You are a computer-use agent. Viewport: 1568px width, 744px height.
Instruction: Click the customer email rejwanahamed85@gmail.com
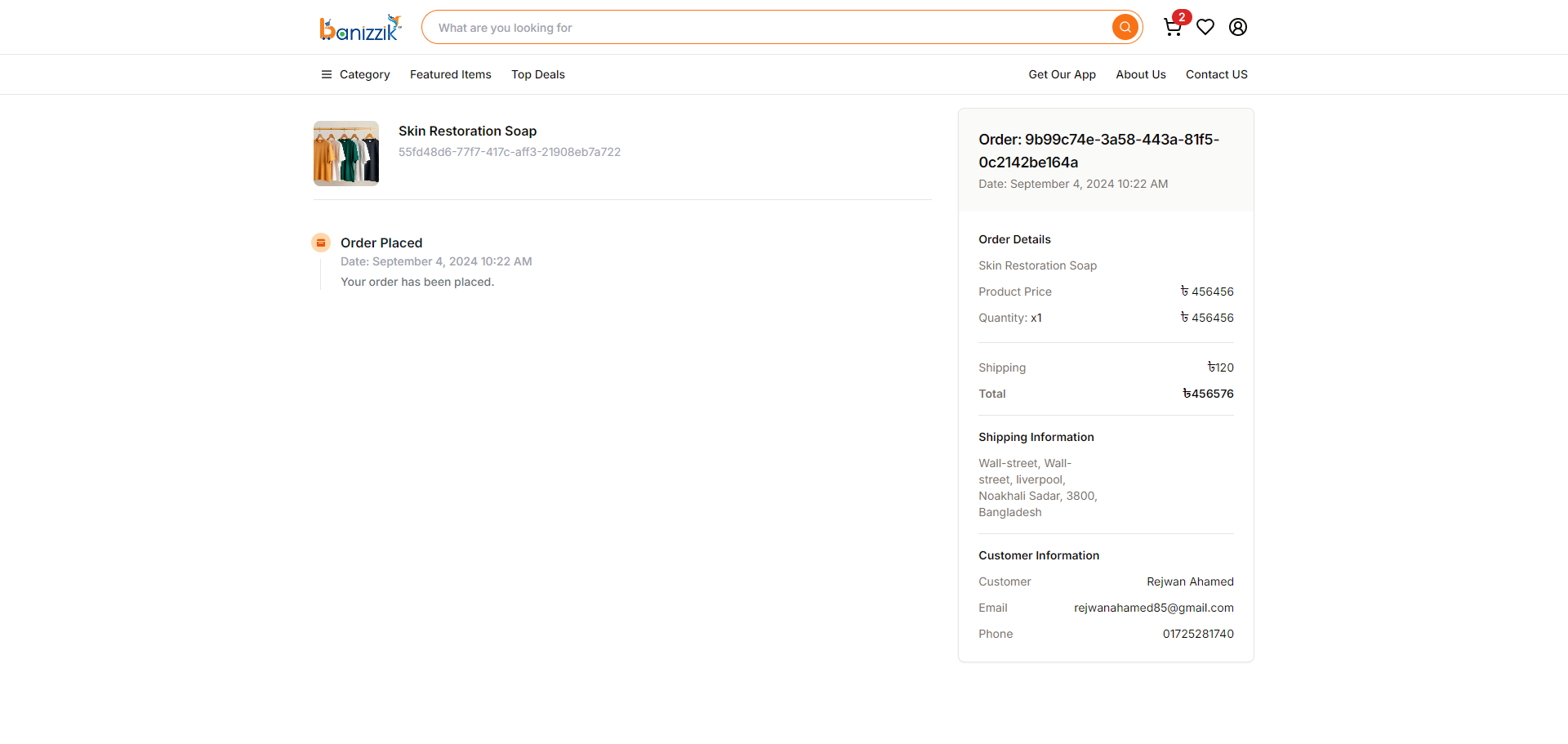pos(1154,608)
